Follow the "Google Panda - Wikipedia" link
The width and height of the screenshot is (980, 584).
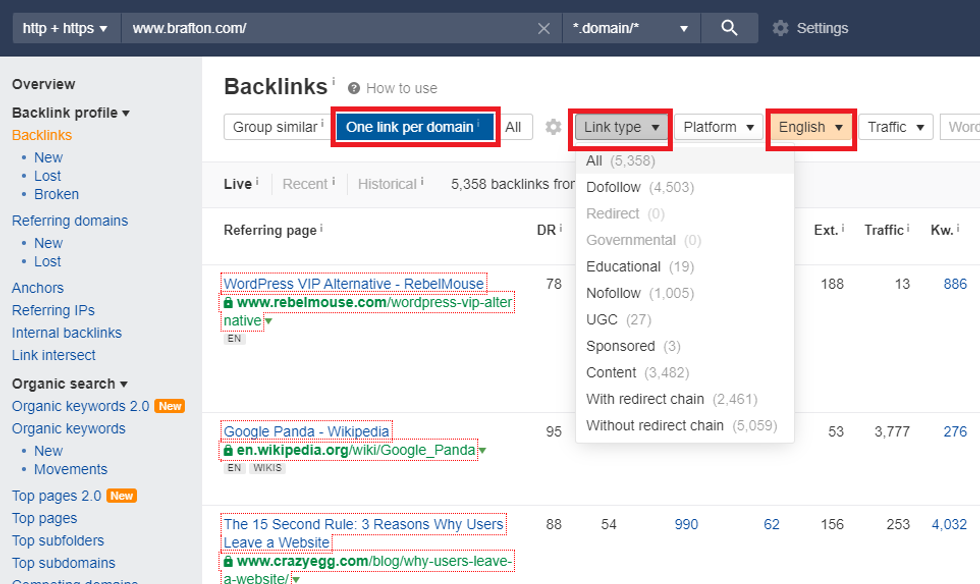(306, 431)
